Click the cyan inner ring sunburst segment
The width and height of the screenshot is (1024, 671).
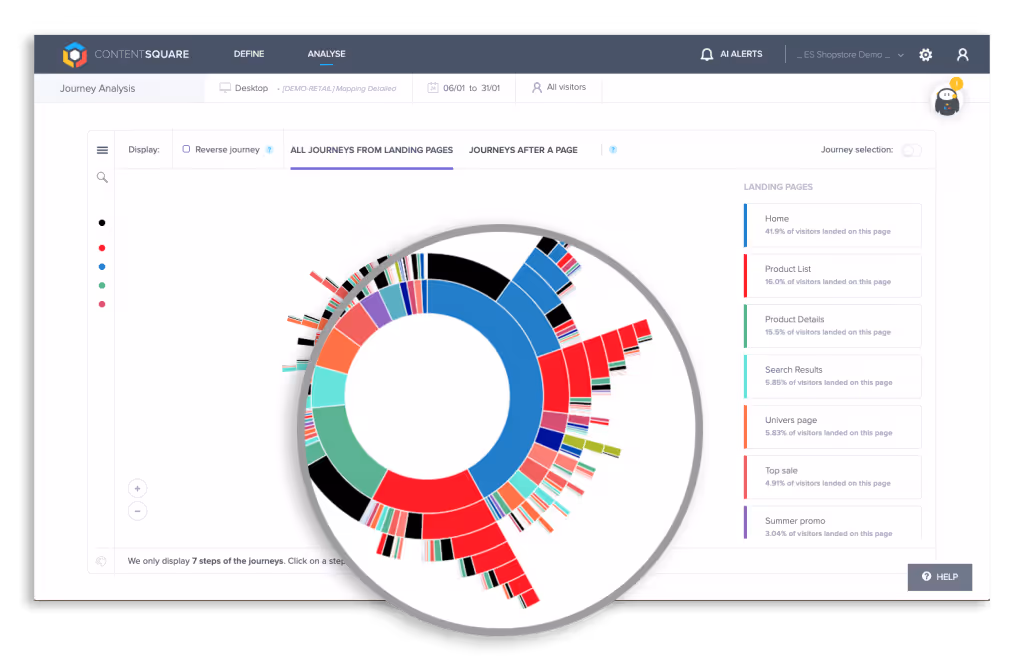pyautogui.click(x=330, y=387)
